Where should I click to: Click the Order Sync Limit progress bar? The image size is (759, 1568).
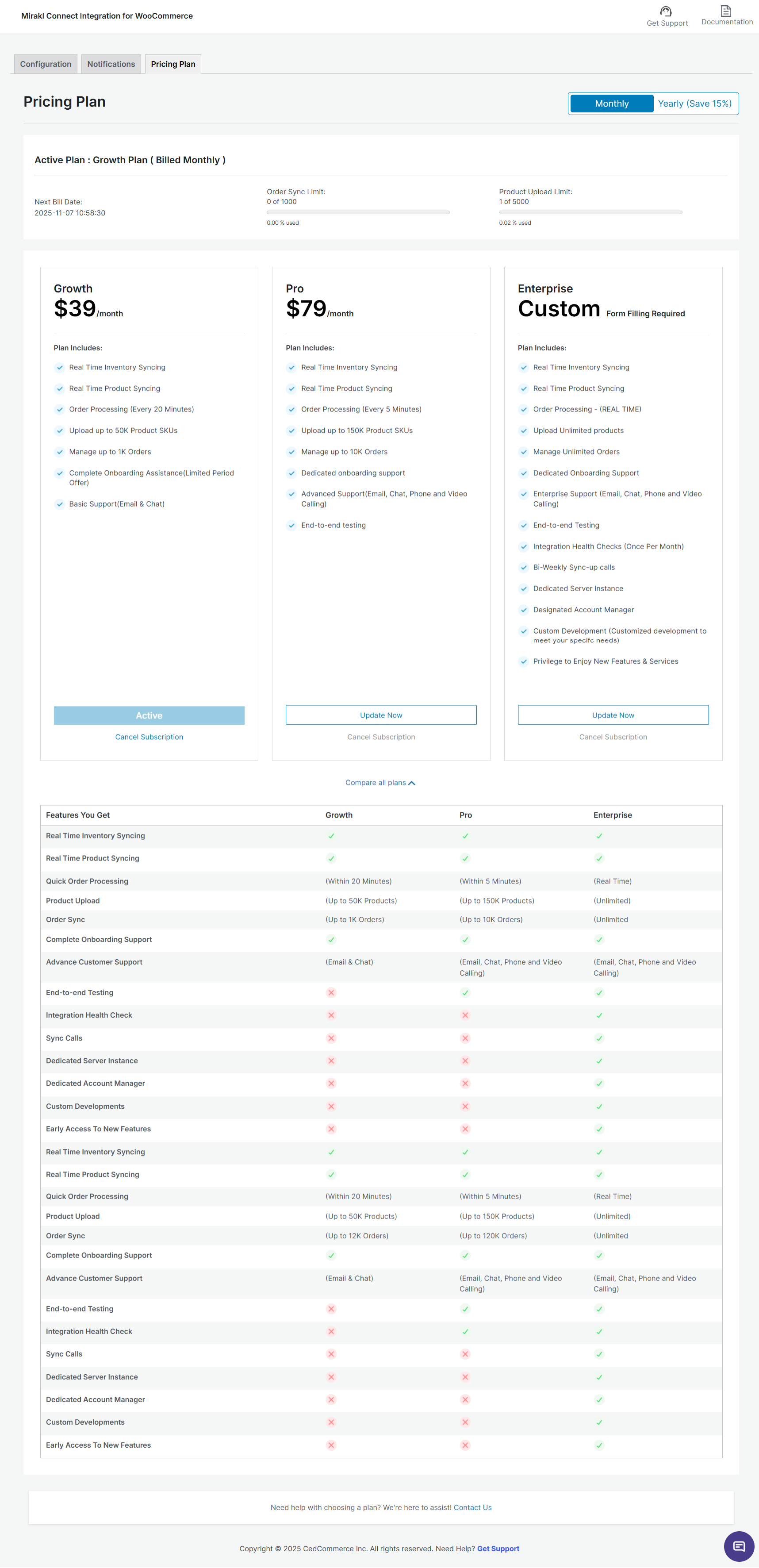point(358,212)
